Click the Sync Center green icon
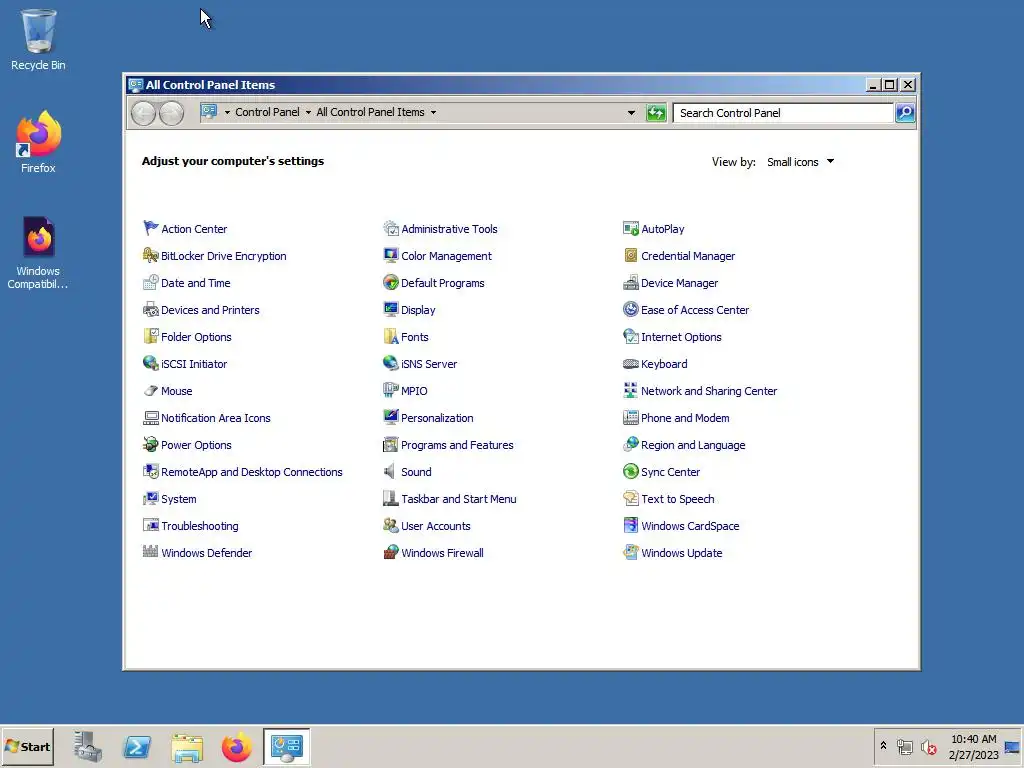The width and height of the screenshot is (1024, 768). (x=631, y=472)
